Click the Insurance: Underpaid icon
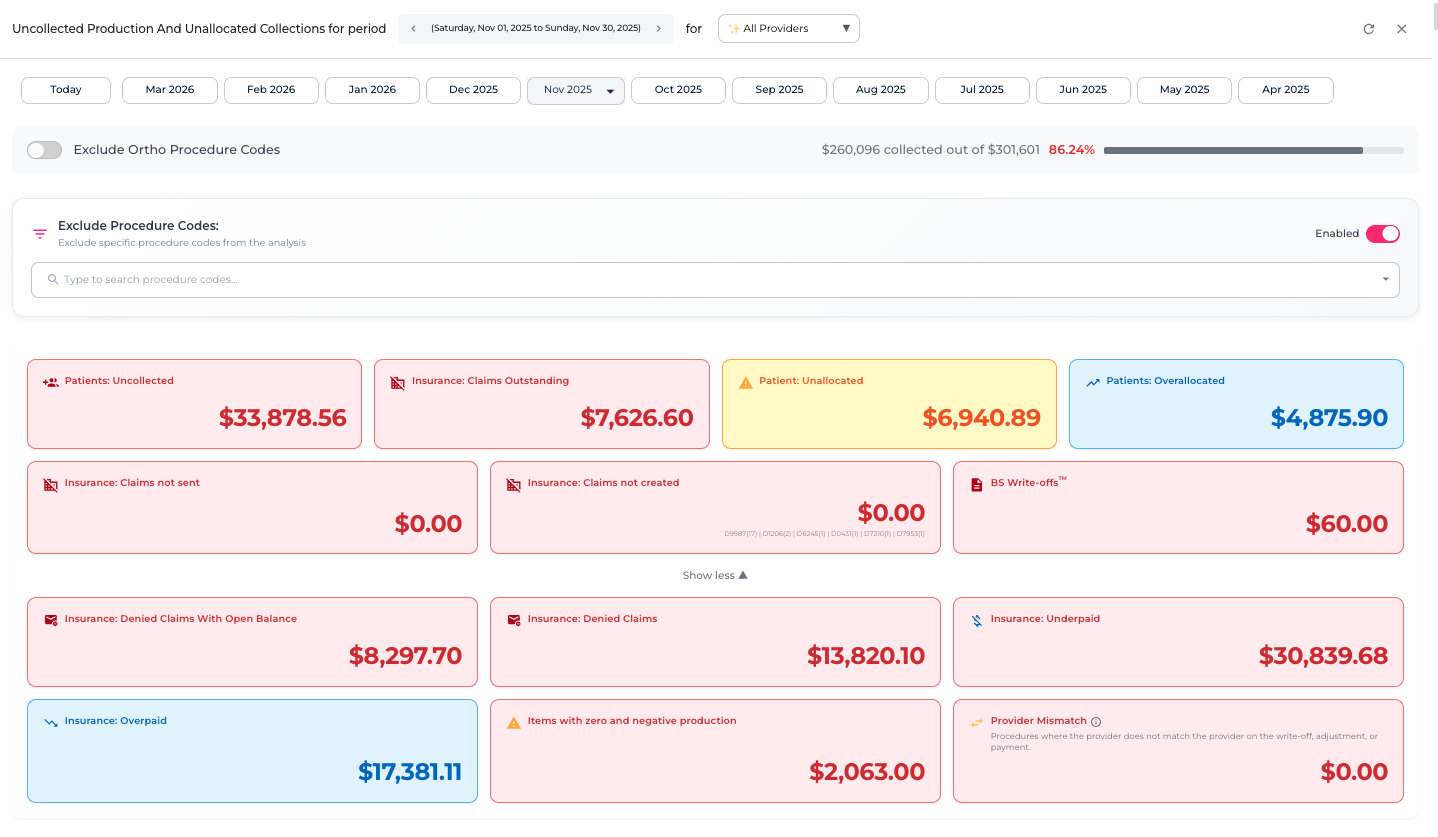Viewport: 1438px width, 837px height. 976,620
